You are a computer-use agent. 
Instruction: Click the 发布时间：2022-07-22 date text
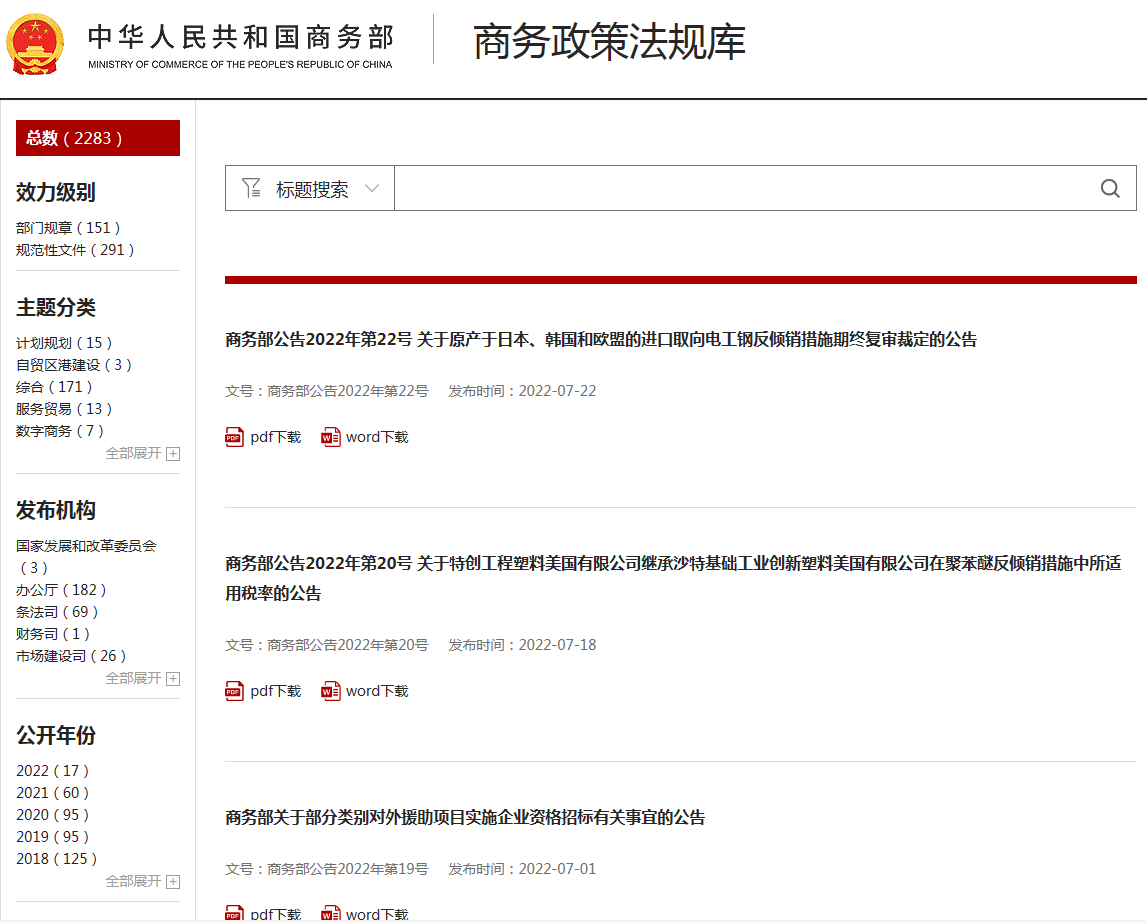522,391
